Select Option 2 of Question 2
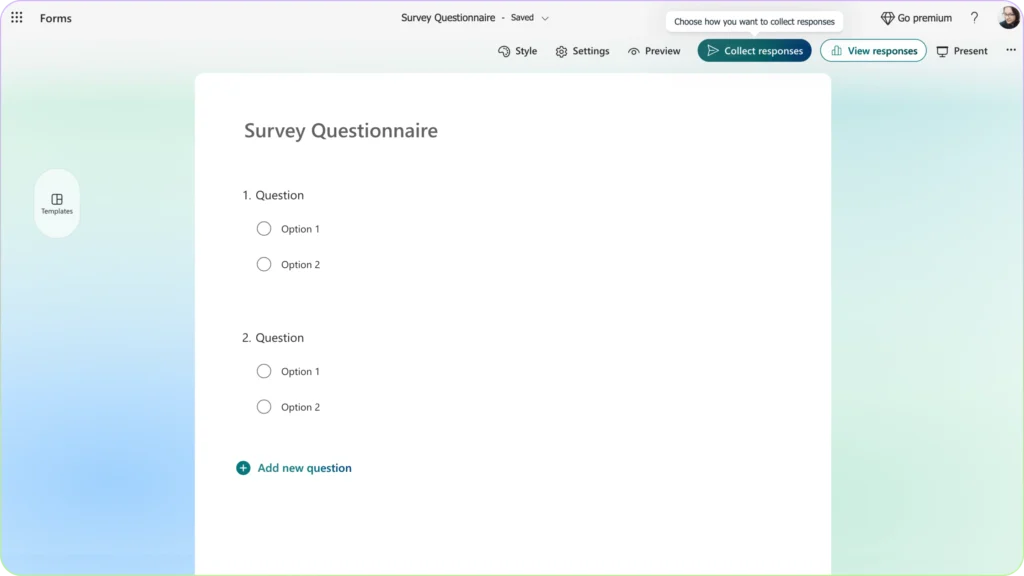 click(x=264, y=406)
